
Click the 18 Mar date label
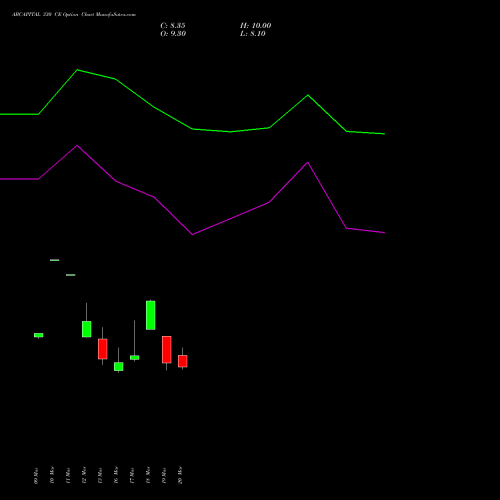click(x=148, y=475)
